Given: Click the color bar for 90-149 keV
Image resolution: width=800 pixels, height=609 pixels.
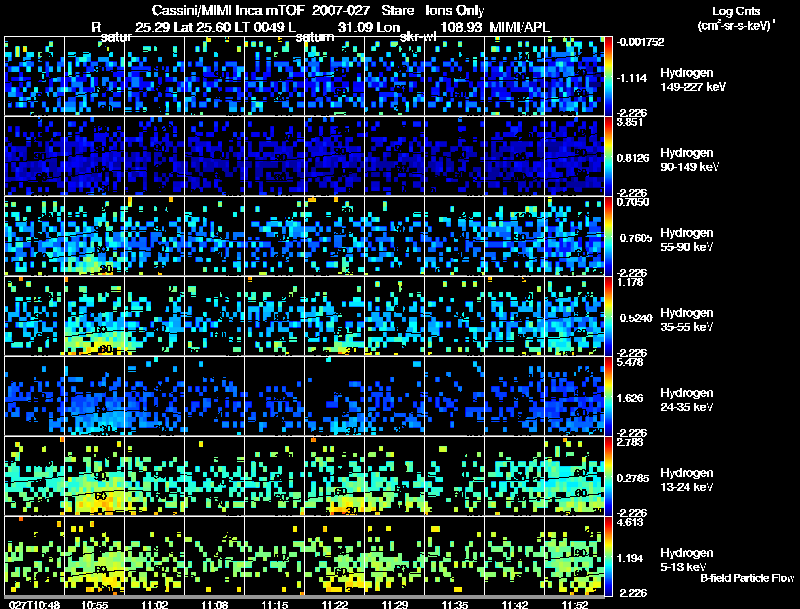Looking at the screenshot, I should pyautogui.click(x=608, y=157).
